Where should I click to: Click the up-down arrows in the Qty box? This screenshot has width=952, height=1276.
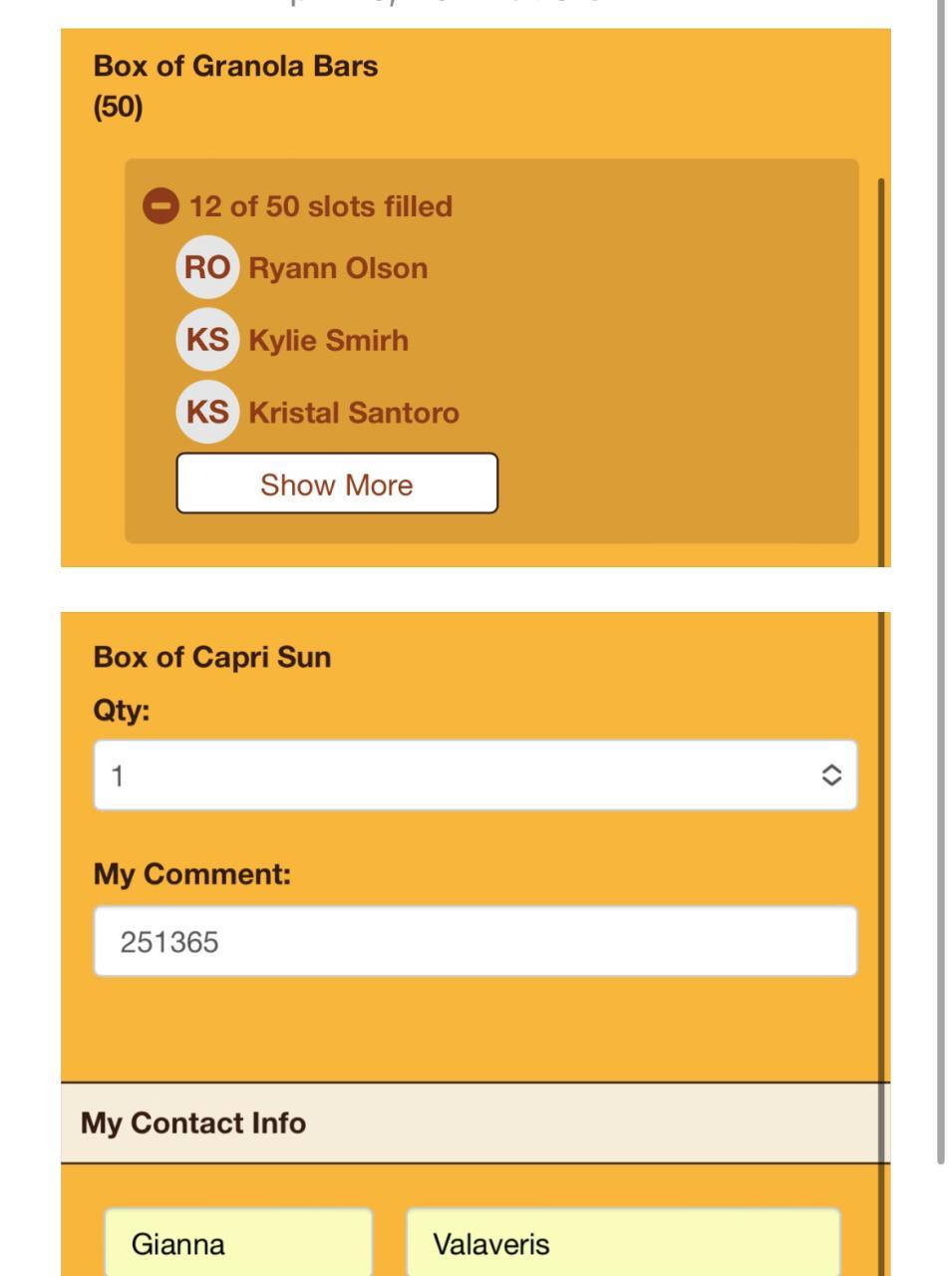coord(831,776)
